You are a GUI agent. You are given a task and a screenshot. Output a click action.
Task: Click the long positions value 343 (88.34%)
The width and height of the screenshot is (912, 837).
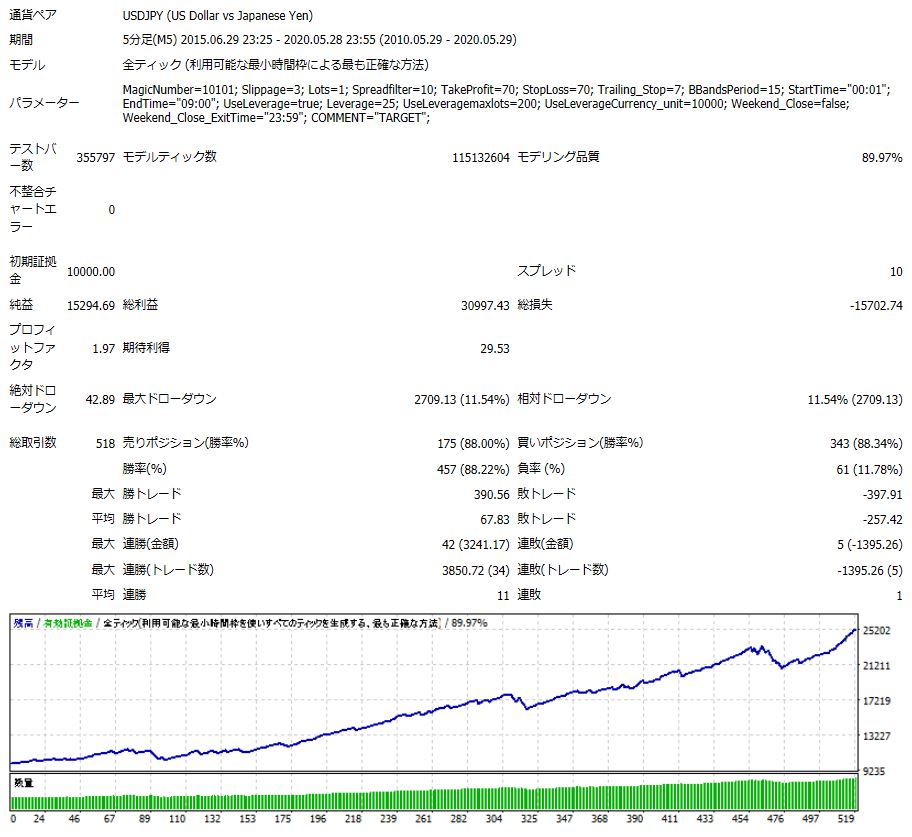pyautogui.click(x=866, y=444)
